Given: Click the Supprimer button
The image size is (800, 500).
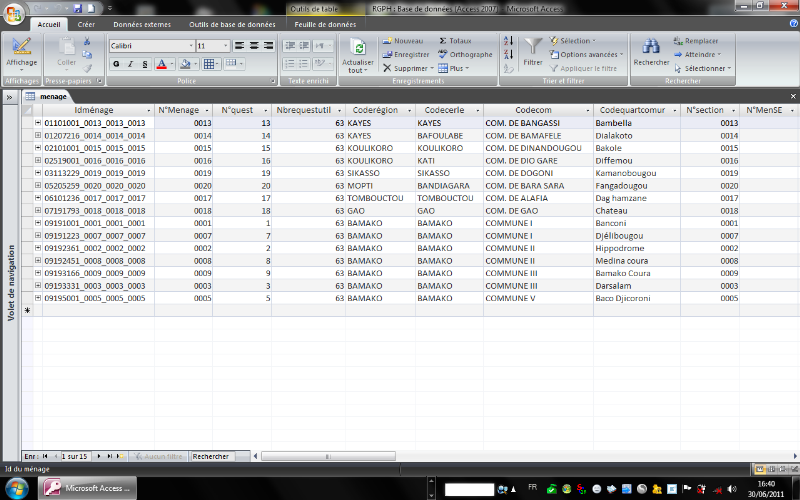Looking at the screenshot, I should pos(406,68).
